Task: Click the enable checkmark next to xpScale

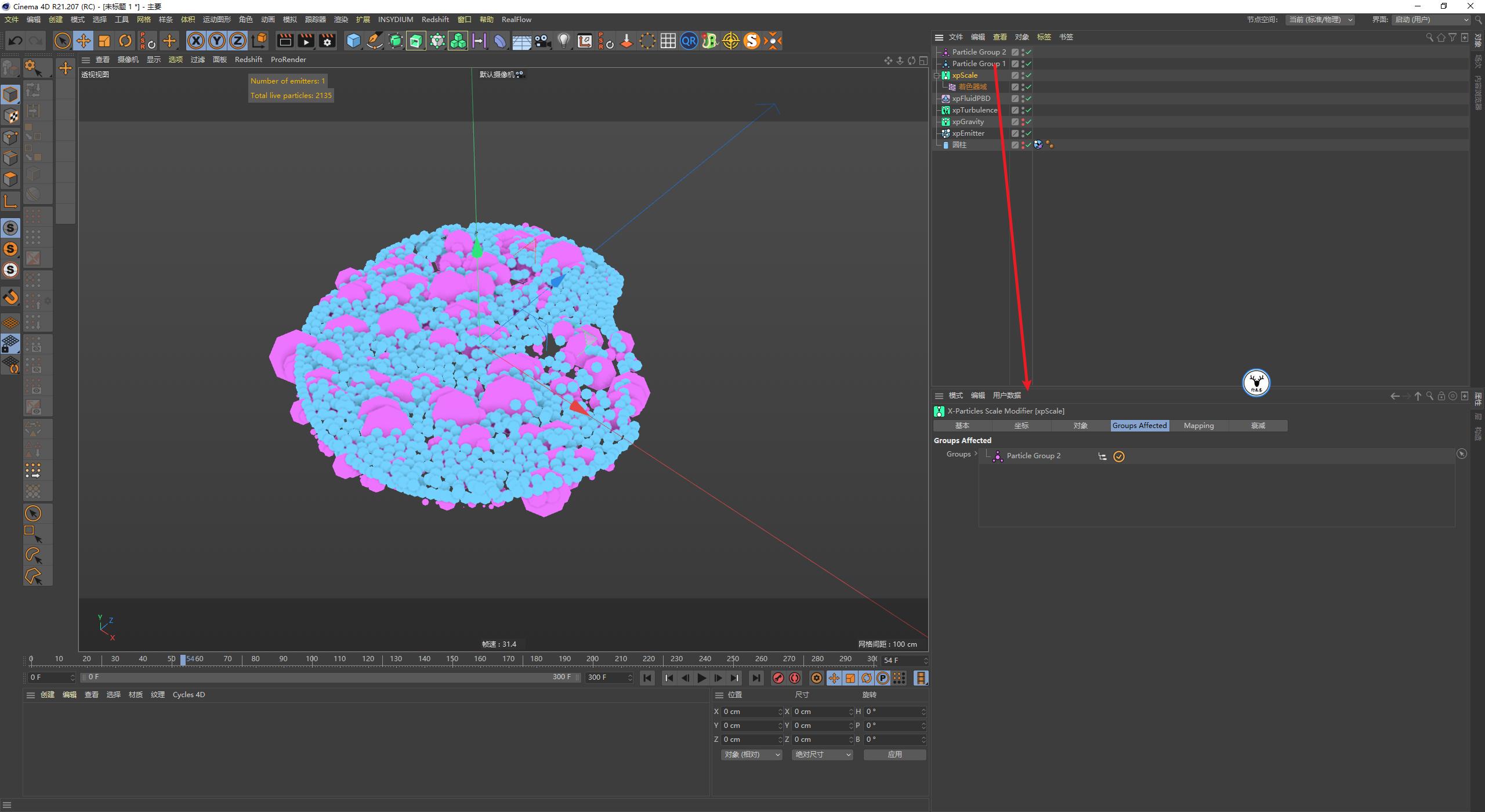Action: point(1028,75)
